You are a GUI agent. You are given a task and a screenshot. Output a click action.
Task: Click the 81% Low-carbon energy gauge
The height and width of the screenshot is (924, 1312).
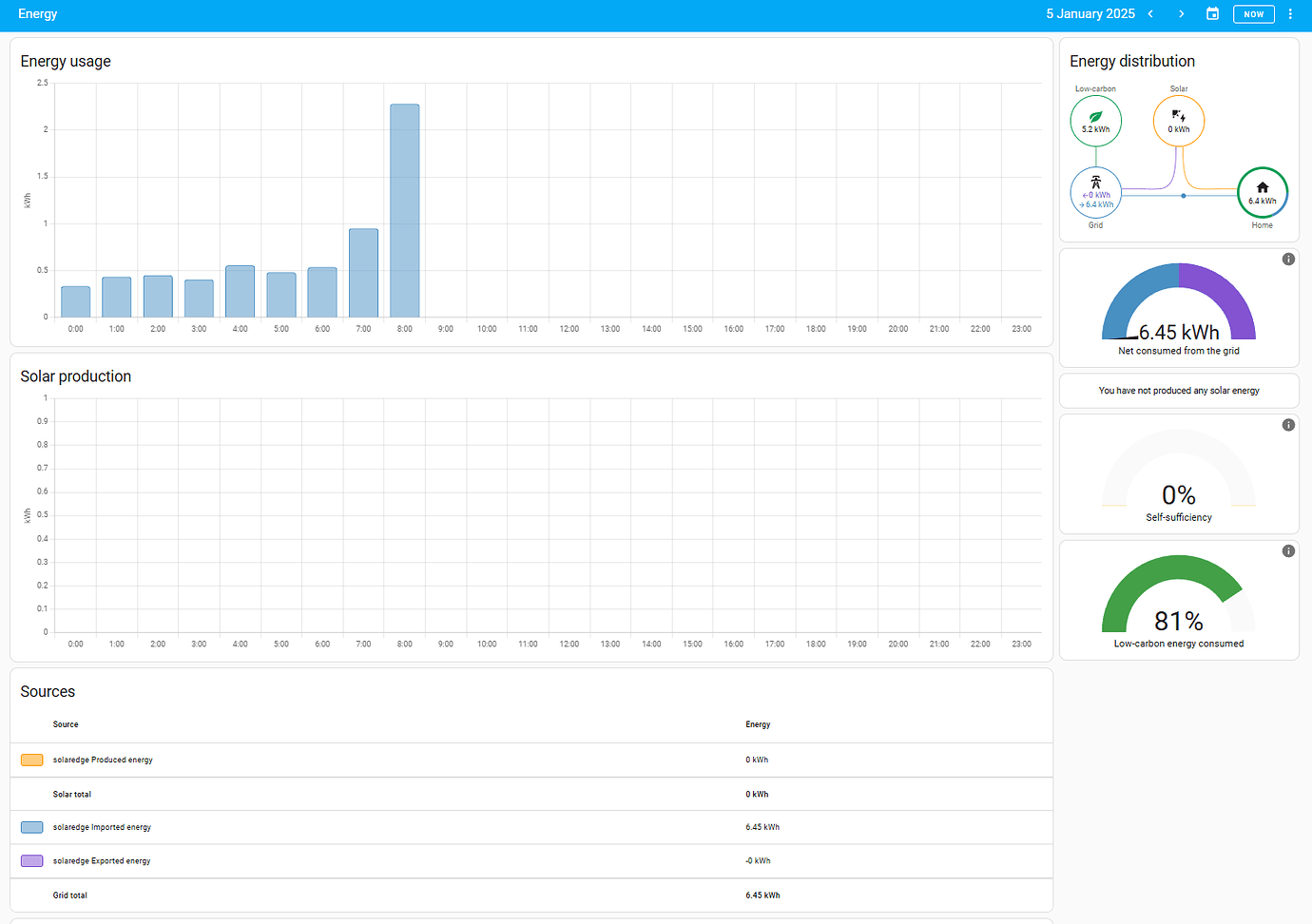[1179, 594]
